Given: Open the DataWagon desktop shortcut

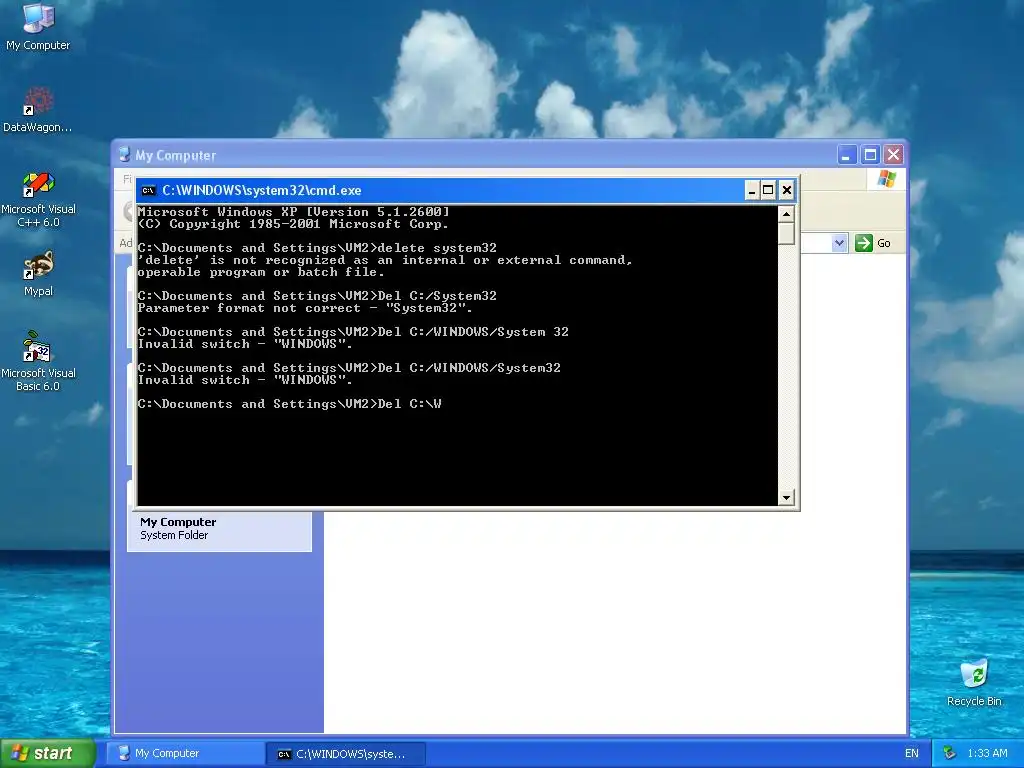Looking at the screenshot, I should (x=38, y=110).
